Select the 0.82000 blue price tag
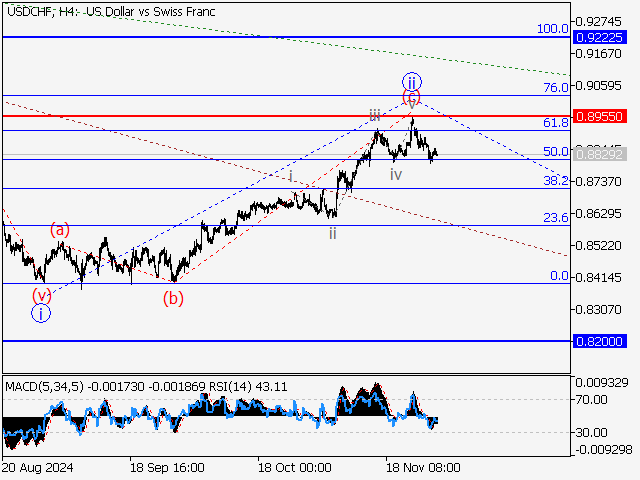The height and width of the screenshot is (480, 640). (601, 341)
